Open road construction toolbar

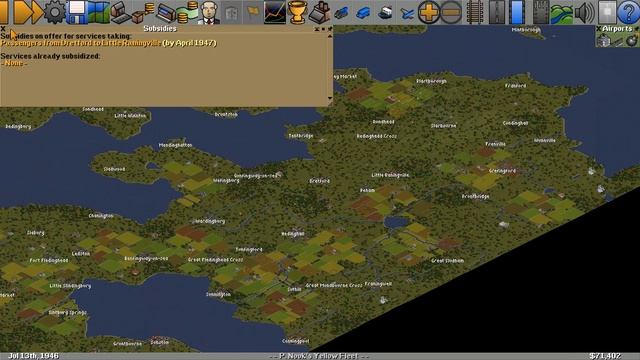(x=497, y=12)
